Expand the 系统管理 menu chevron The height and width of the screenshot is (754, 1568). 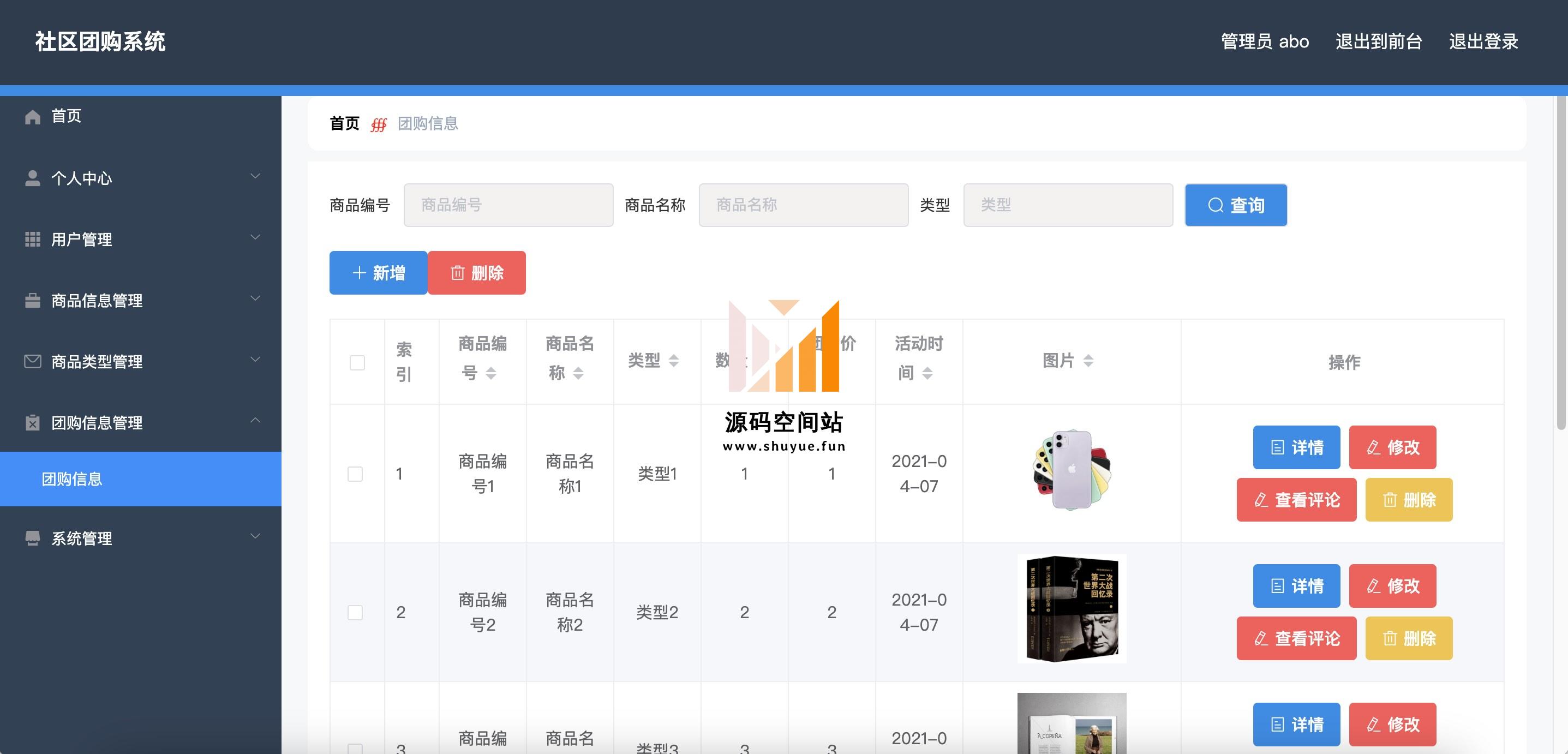coord(256,536)
